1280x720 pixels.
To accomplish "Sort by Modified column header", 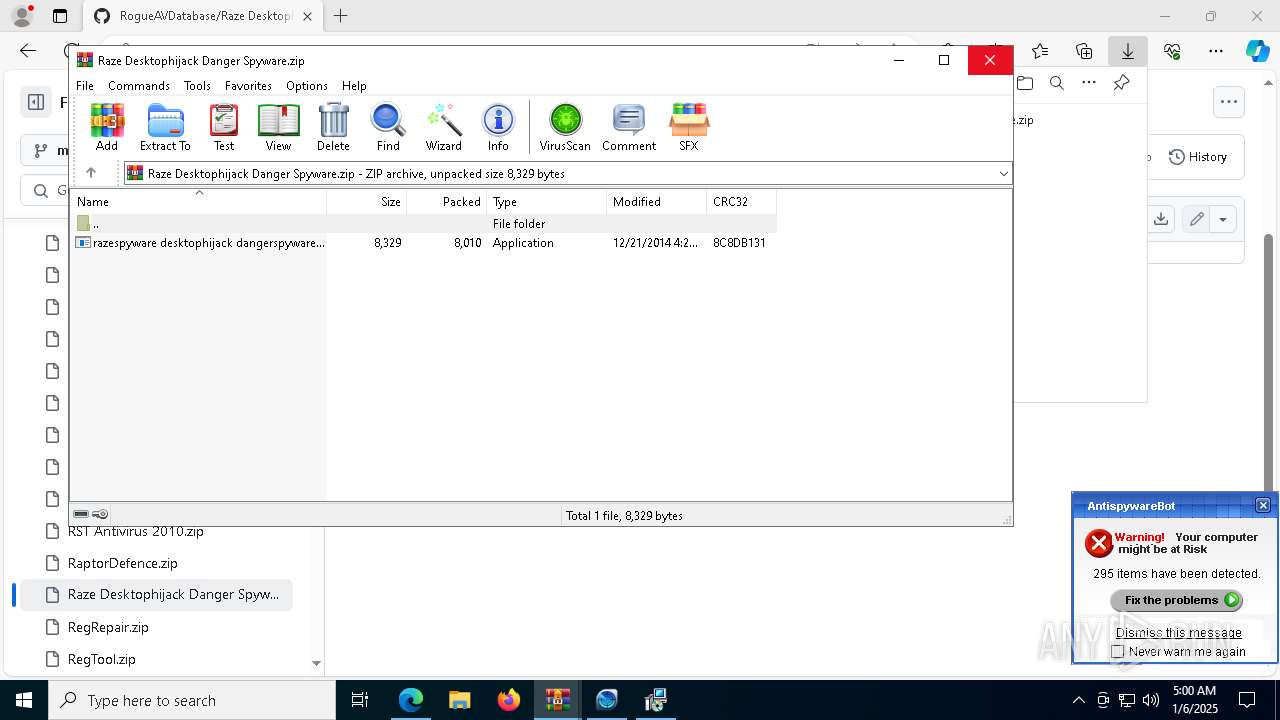I will point(657,202).
